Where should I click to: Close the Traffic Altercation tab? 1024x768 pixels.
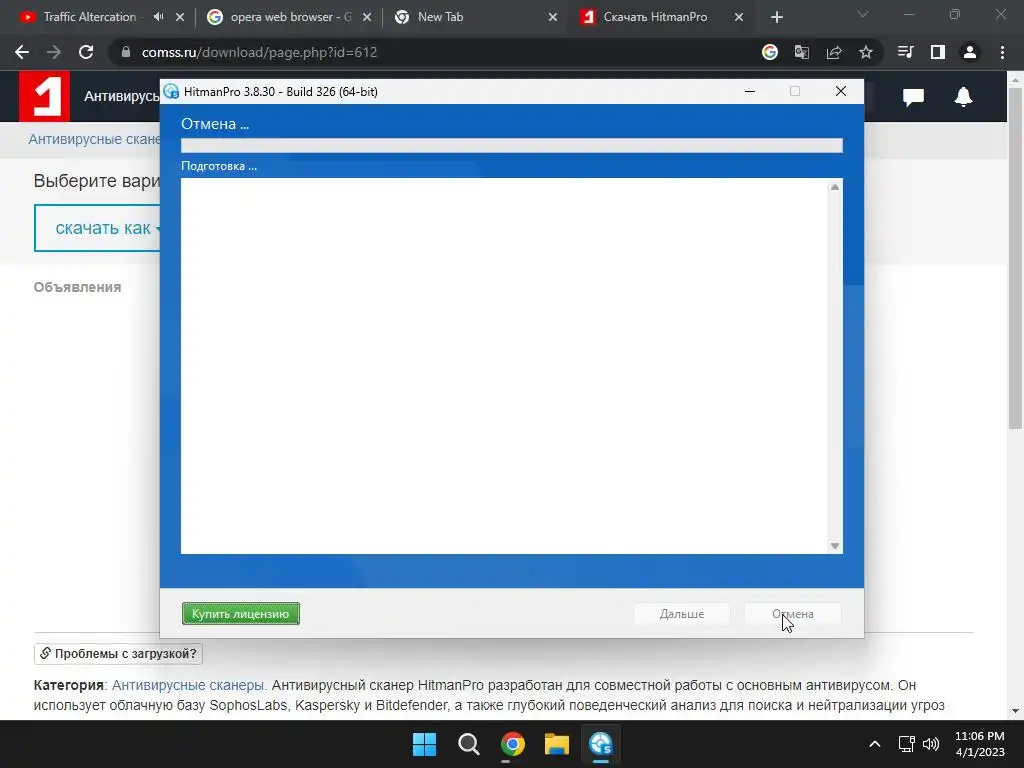180,17
